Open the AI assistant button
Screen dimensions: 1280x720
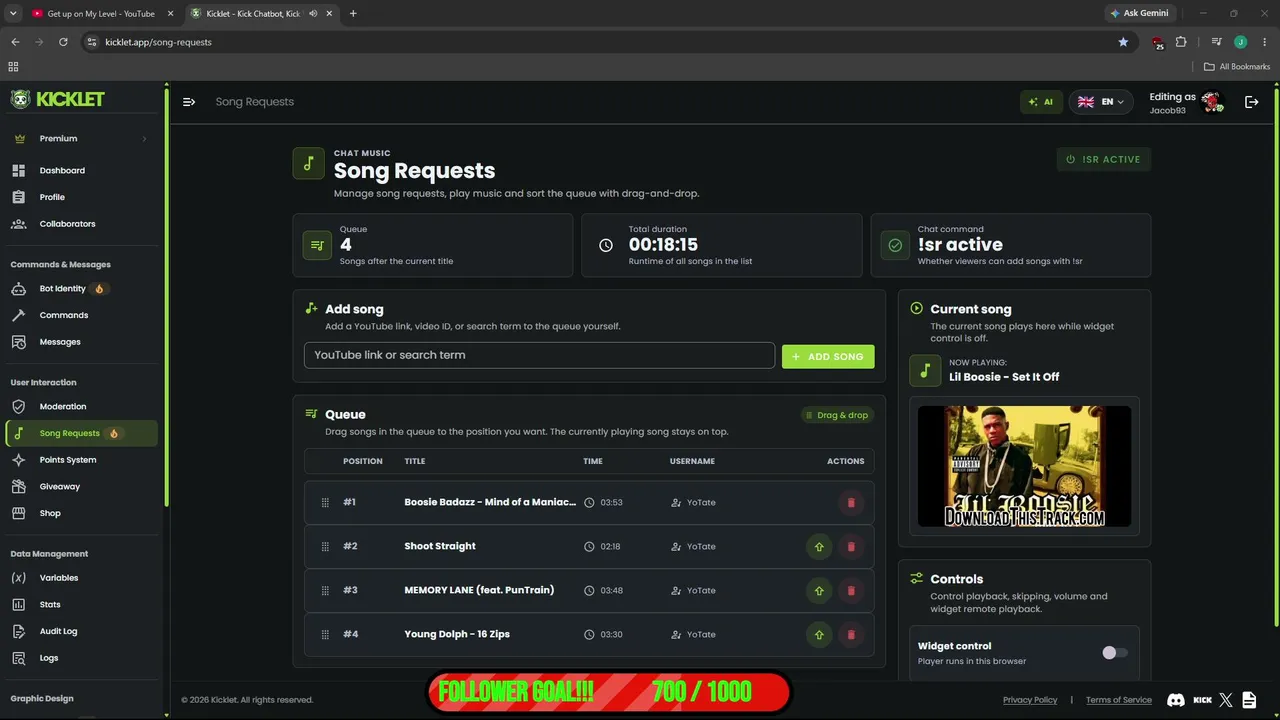(1041, 102)
